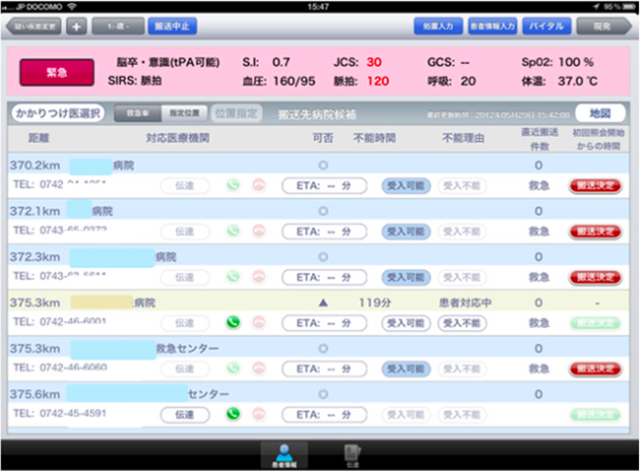The width and height of the screenshot is (640, 471).
Task: Open the 地図 map view
Action: point(606,114)
